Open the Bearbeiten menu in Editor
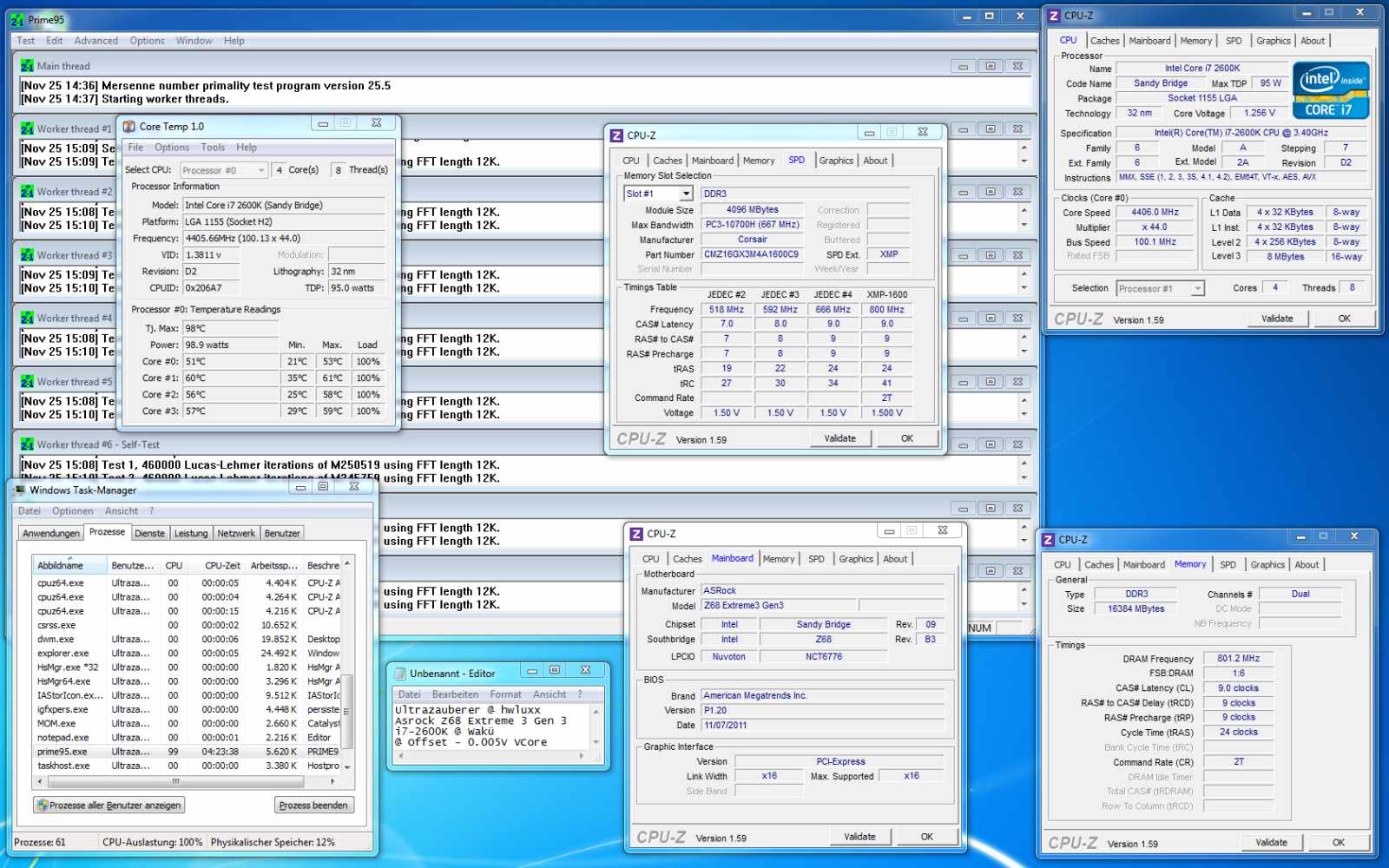 pos(455,694)
